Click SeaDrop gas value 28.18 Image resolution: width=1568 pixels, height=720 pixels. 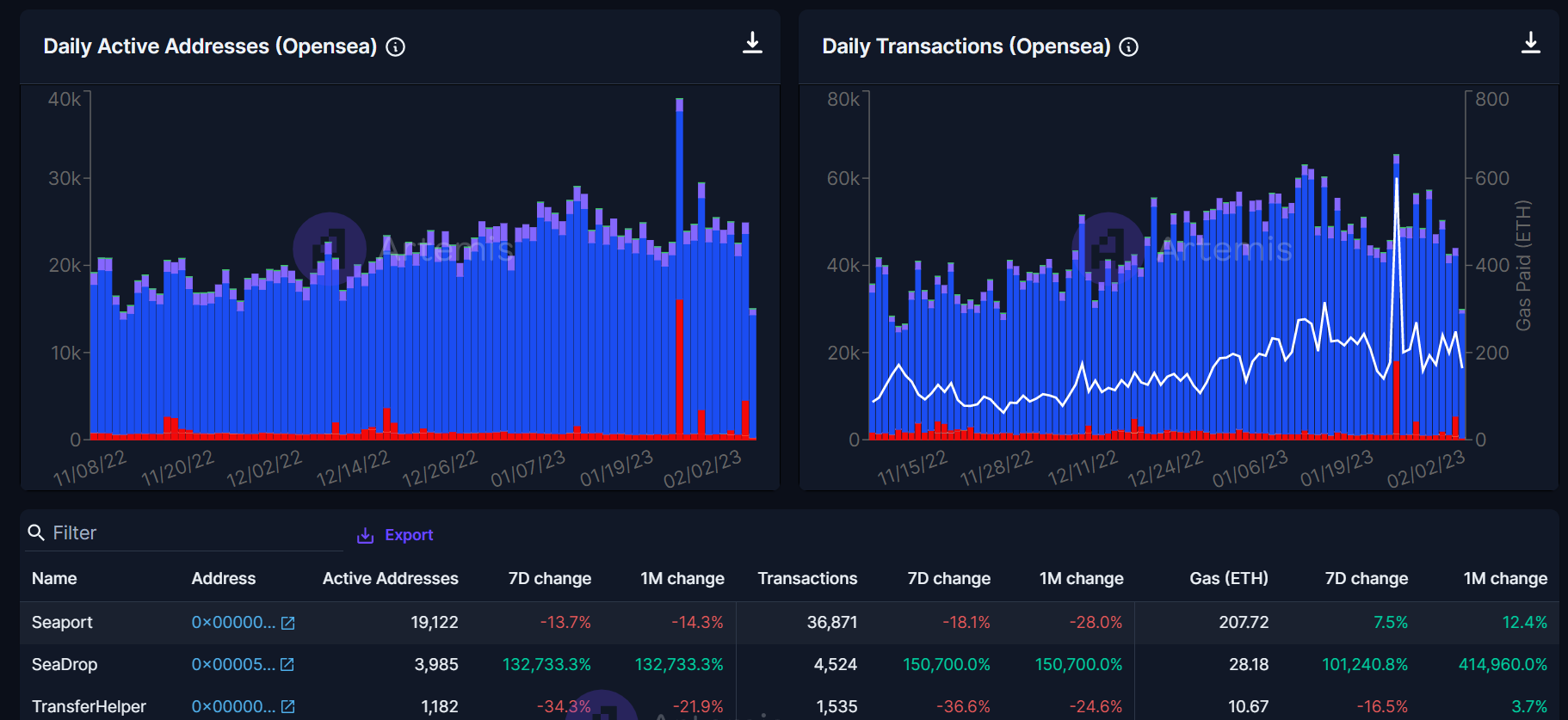click(1249, 664)
